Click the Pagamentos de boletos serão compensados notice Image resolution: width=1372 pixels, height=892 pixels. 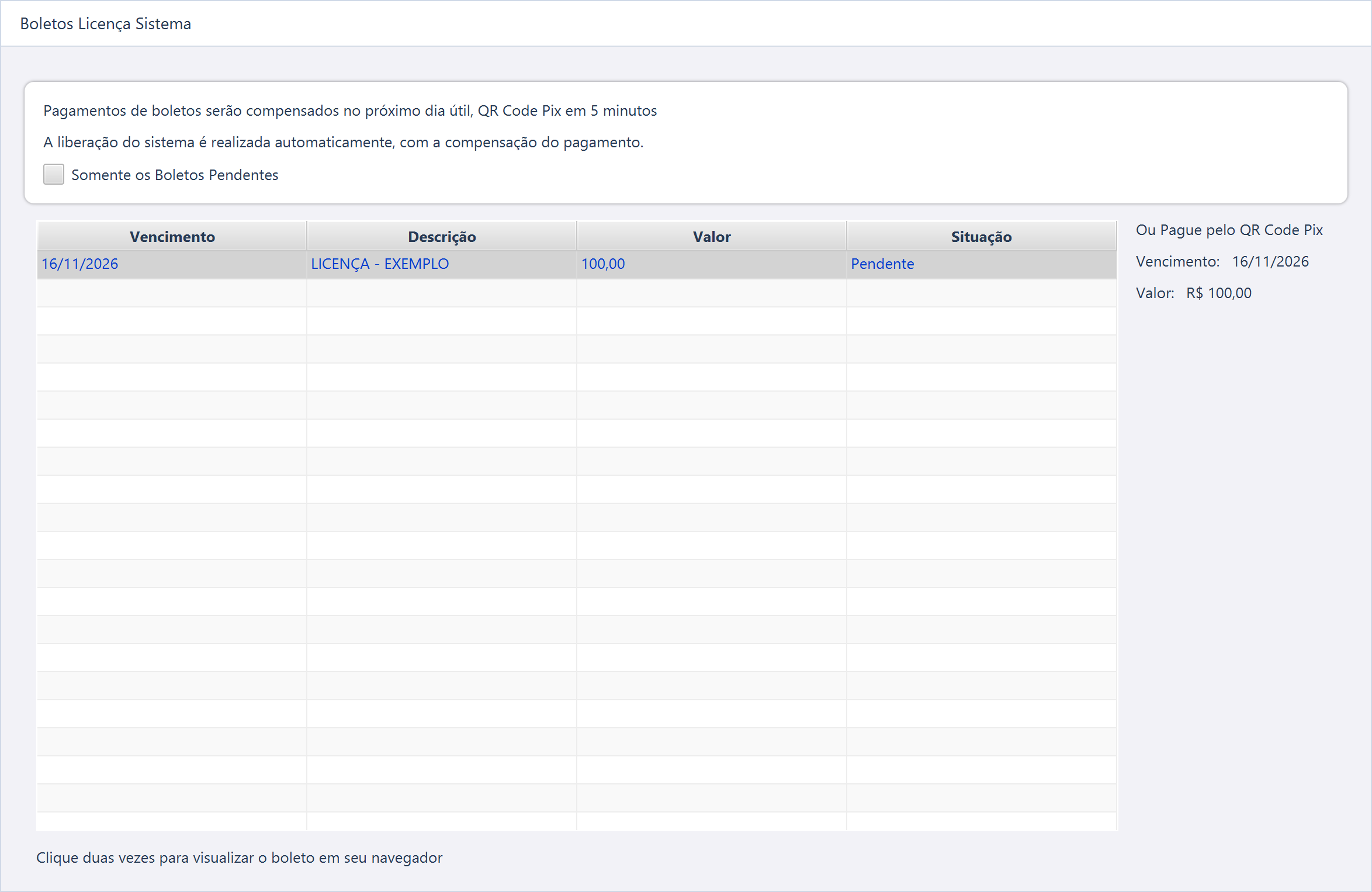tap(350, 110)
